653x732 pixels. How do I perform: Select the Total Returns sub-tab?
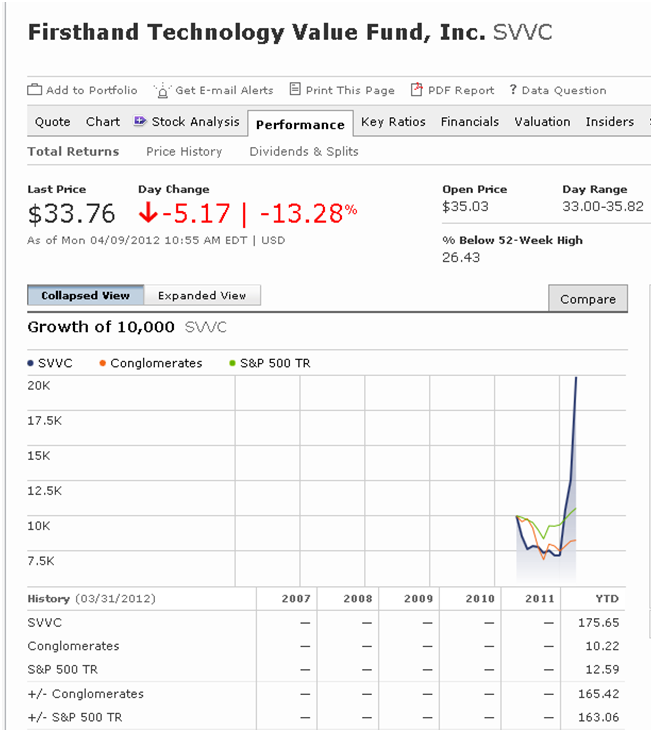[73, 152]
